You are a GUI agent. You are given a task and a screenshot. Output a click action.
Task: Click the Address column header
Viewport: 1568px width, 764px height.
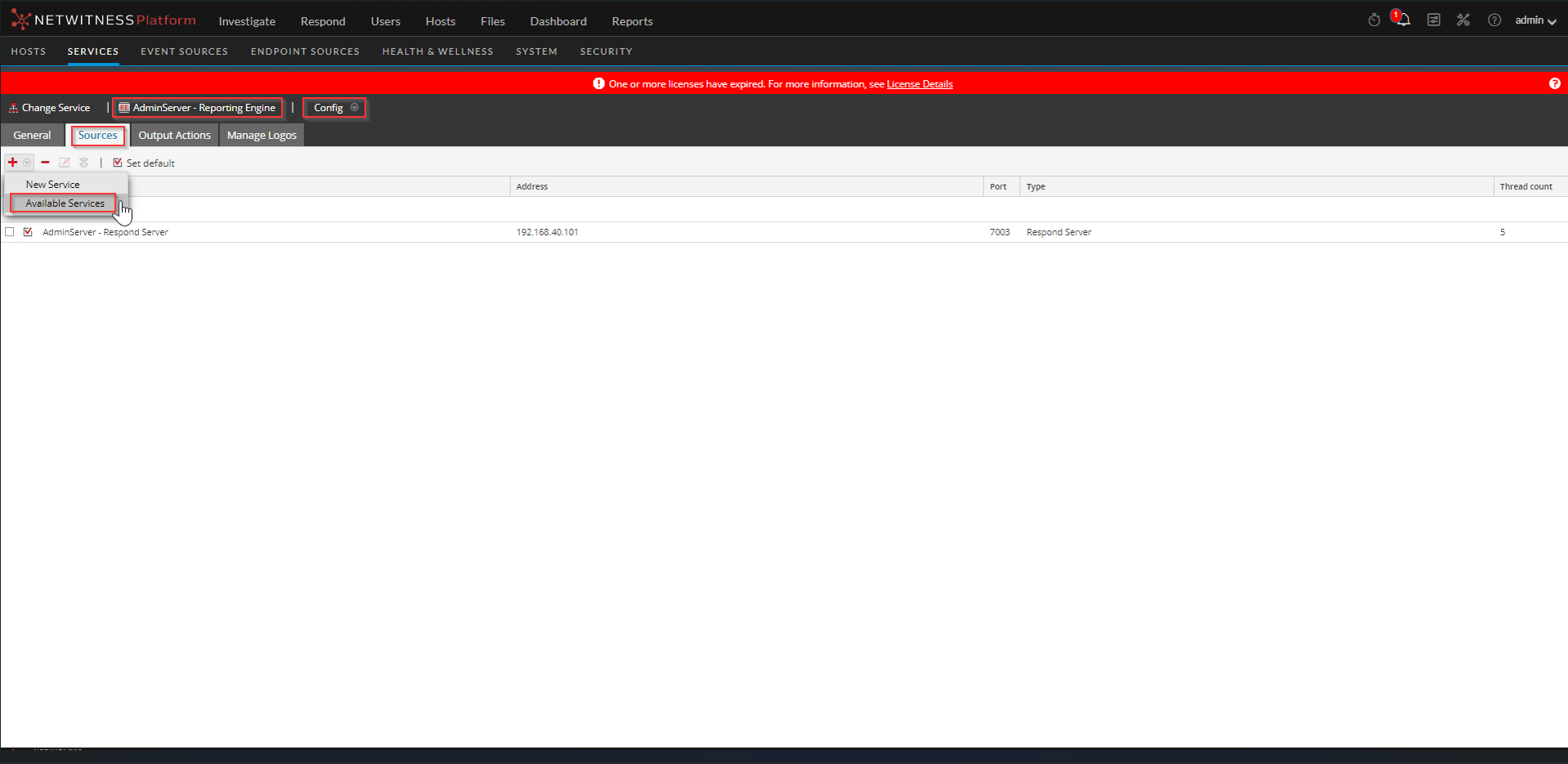click(x=532, y=186)
